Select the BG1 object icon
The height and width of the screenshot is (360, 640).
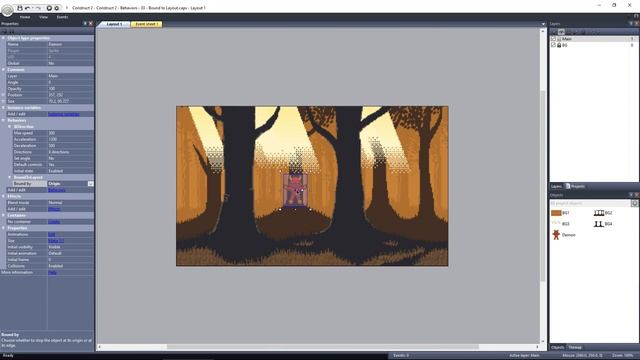point(556,213)
